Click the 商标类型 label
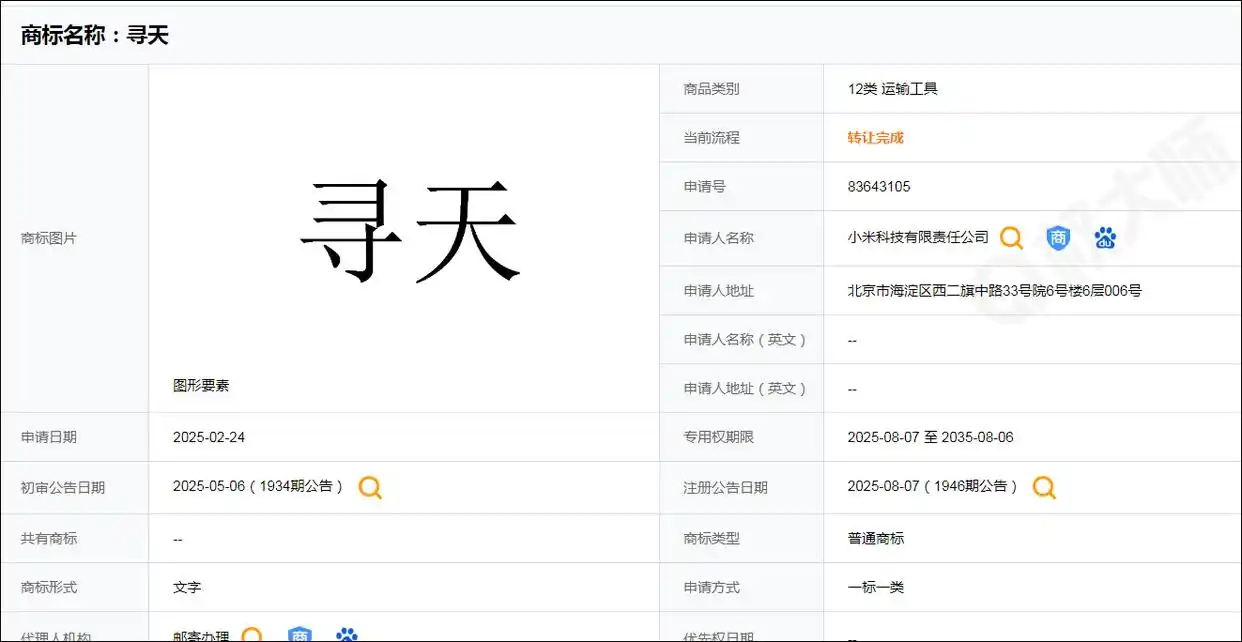 click(712, 538)
